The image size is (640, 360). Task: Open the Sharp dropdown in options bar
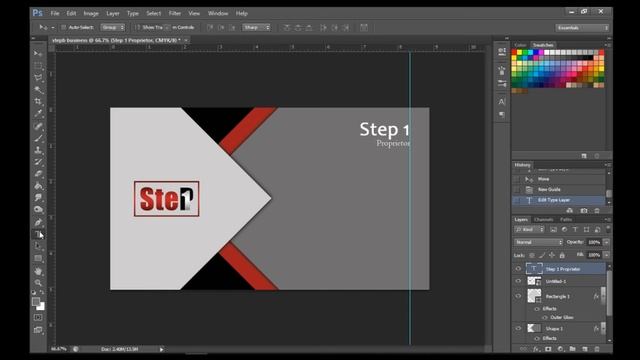tap(256, 27)
